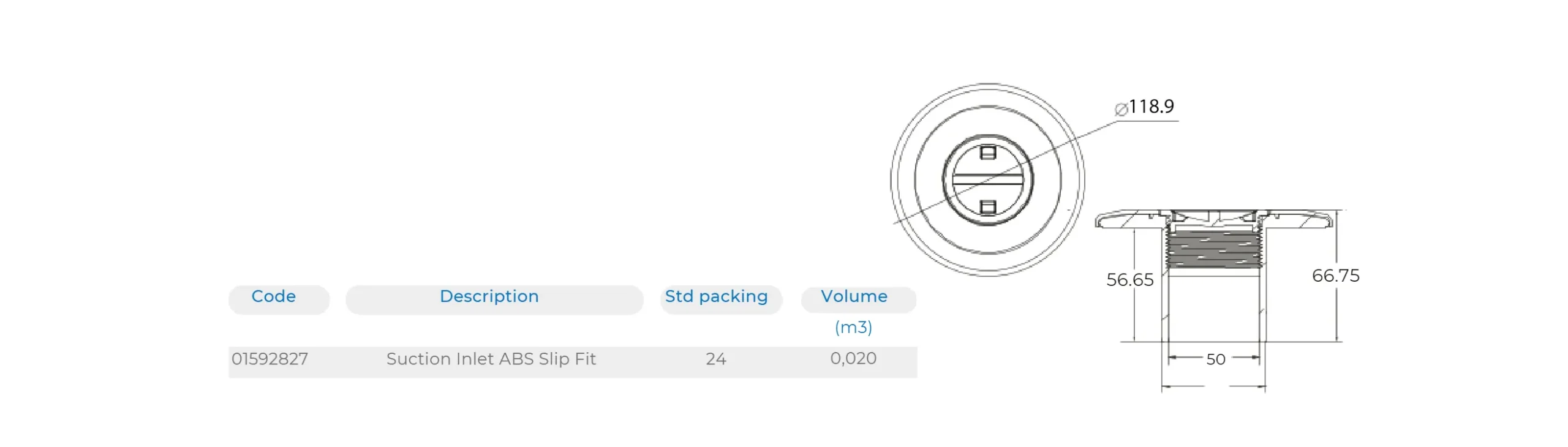The width and height of the screenshot is (1568, 447).
Task: Click the 50 width dimension label
Action: 1215,359
